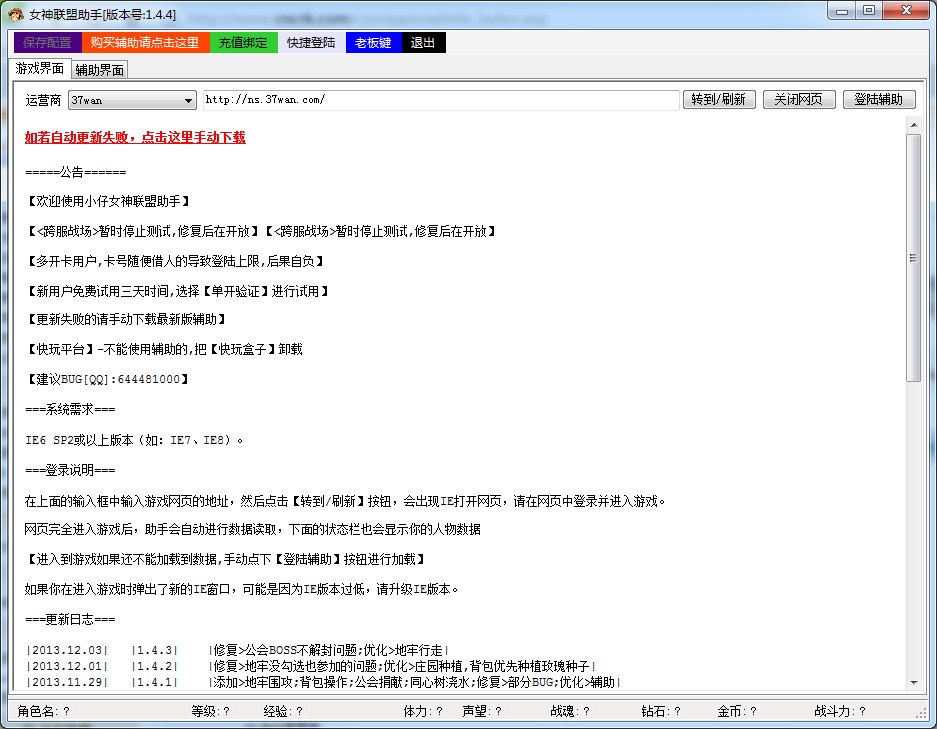
Task: Click 退出 to exit the assistant
Action: point(422,42)
